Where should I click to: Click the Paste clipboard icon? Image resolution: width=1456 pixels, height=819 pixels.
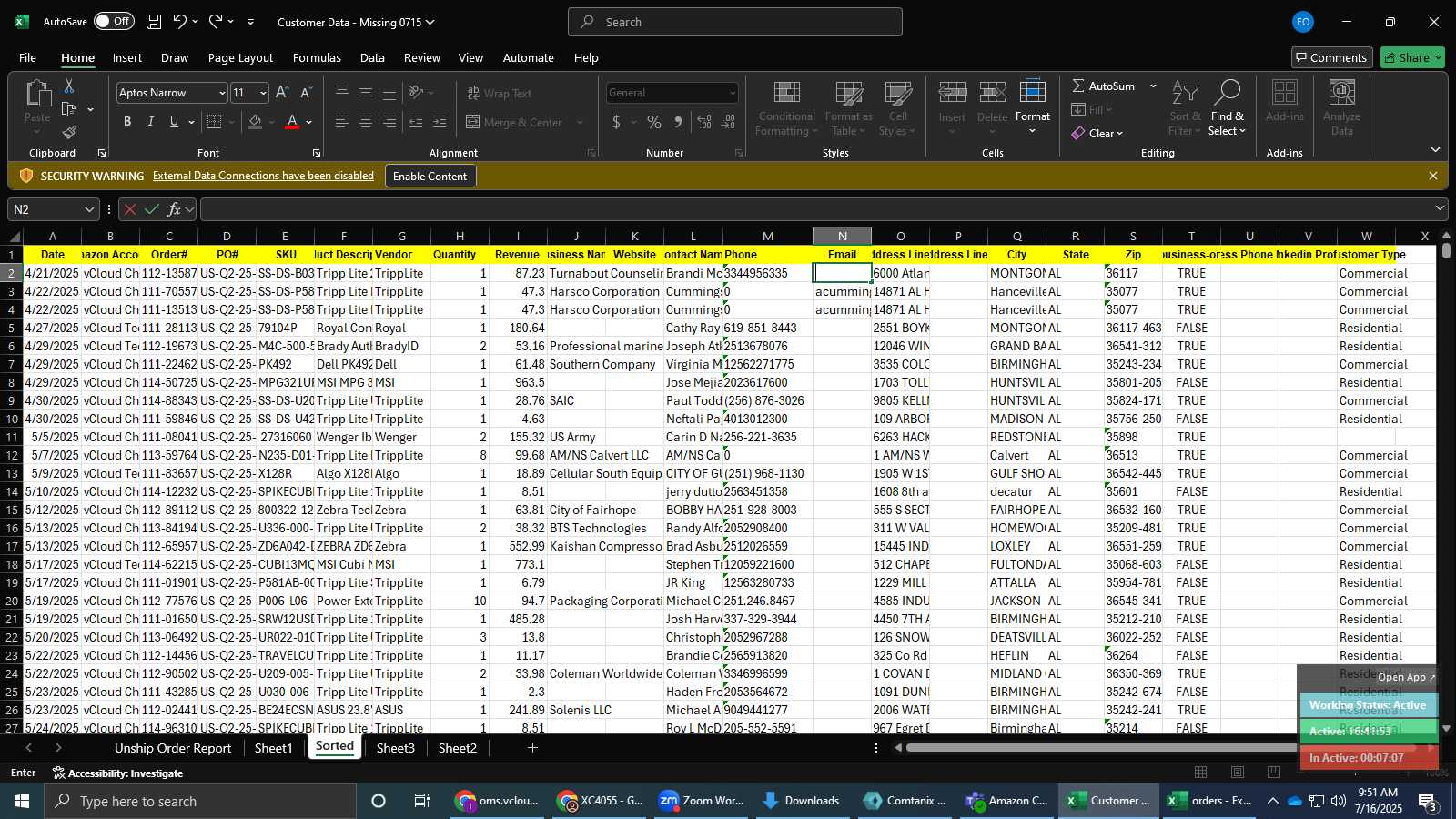37,94
